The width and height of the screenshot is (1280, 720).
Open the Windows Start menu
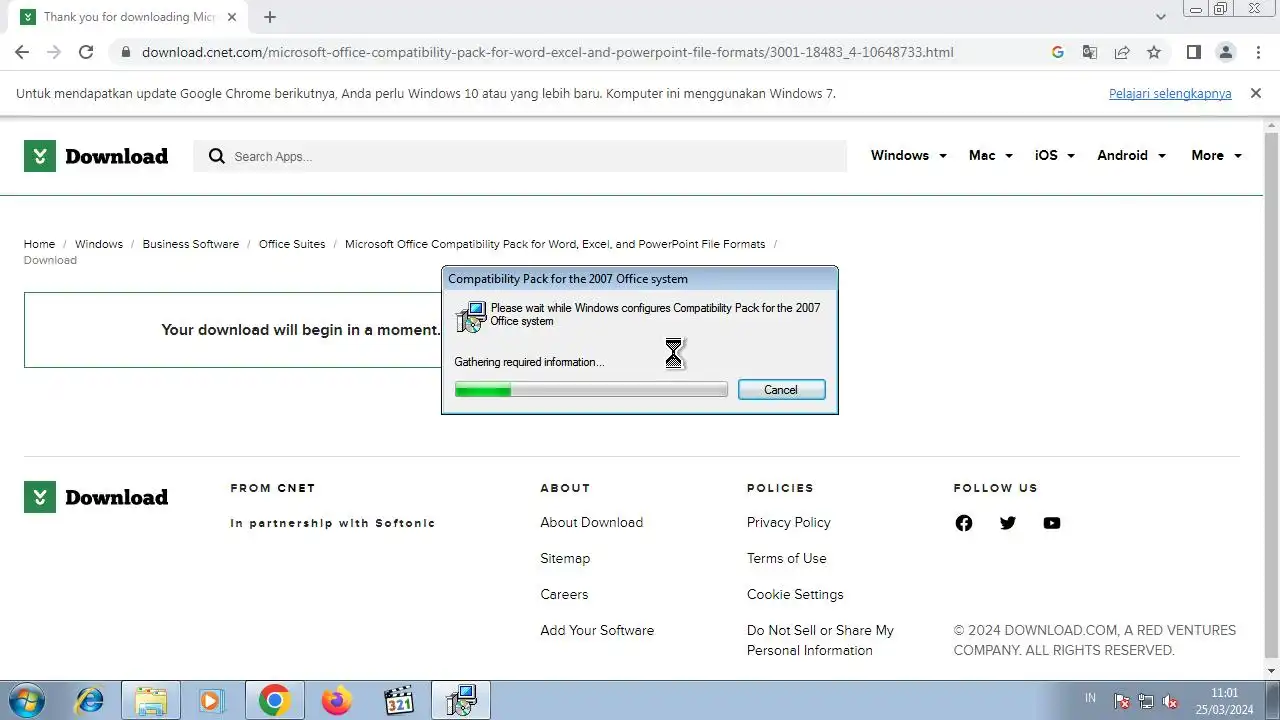(x=26, y=700)
